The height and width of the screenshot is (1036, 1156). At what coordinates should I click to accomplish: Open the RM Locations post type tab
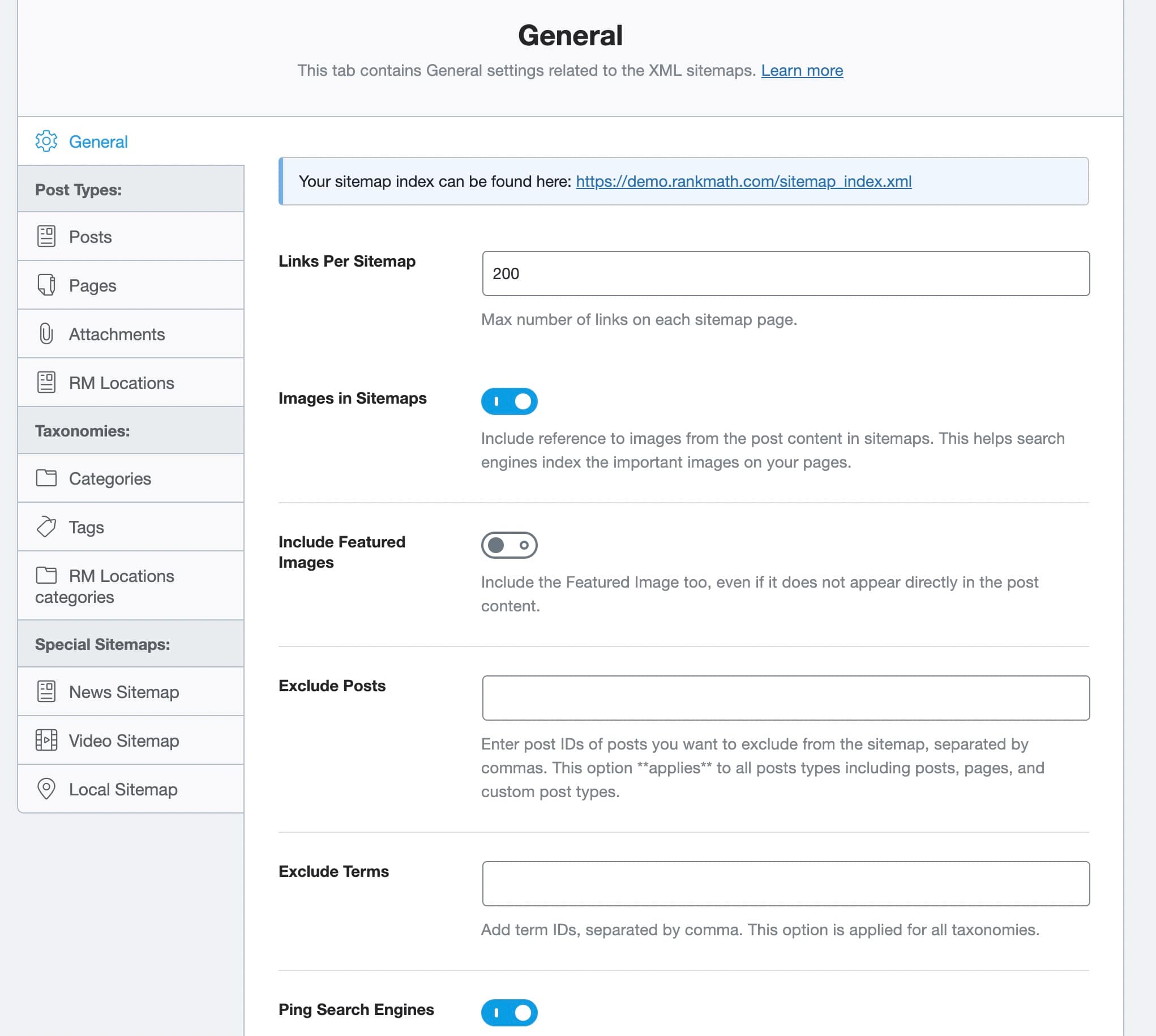click(x=121, y=383)
